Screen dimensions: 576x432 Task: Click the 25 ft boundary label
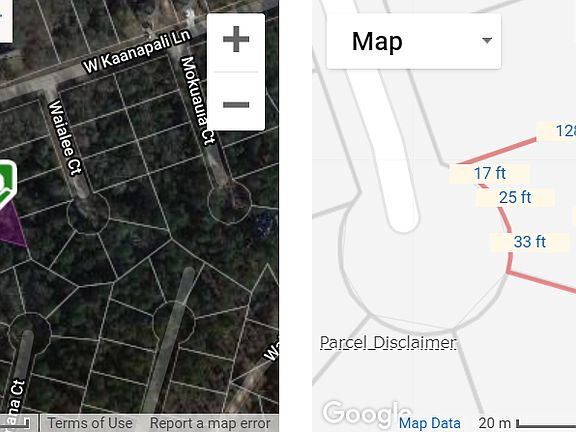[x=515, y=198]
